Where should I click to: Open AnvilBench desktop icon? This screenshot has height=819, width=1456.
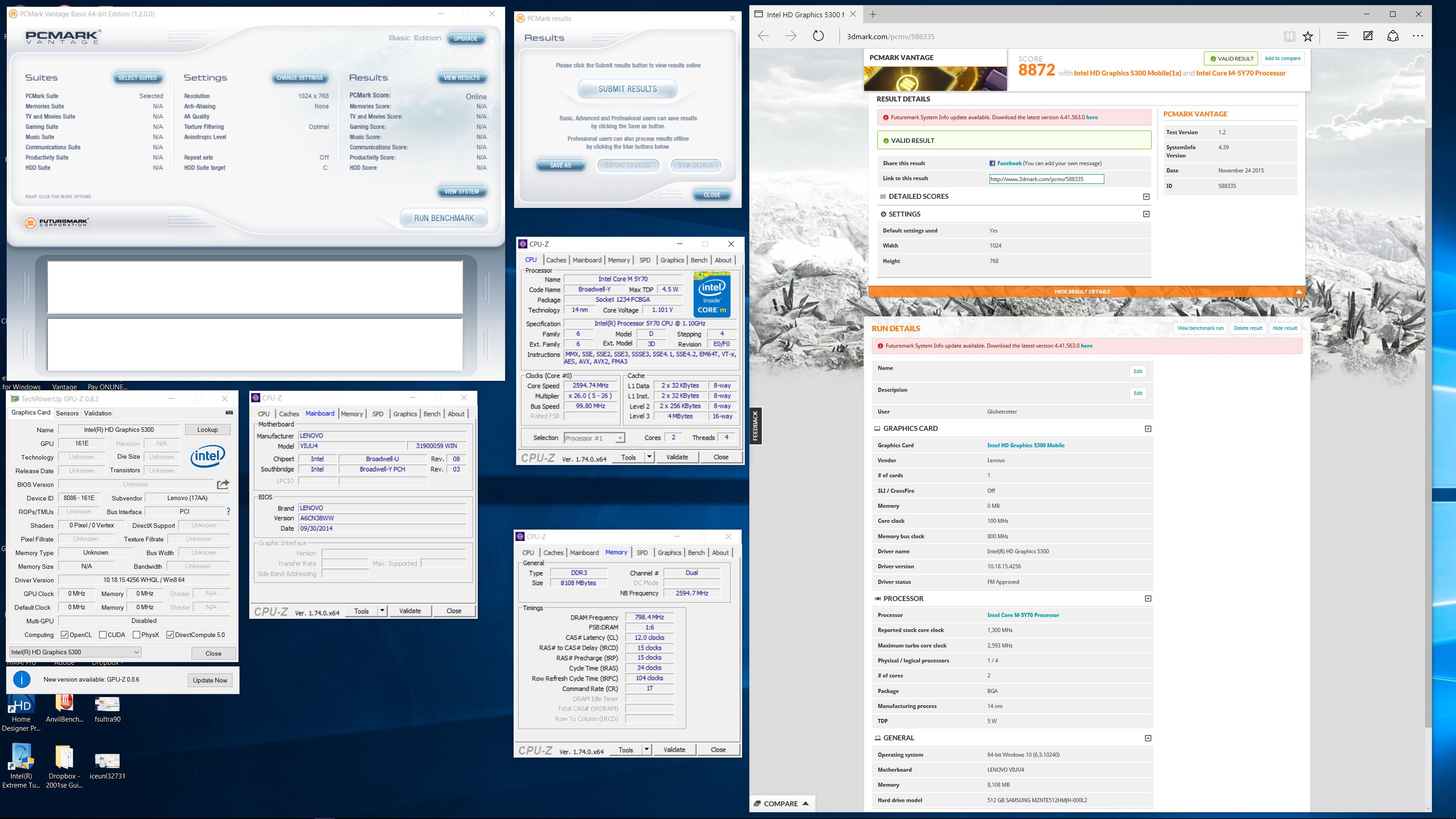pyautogui.click(x=65, y=709)
